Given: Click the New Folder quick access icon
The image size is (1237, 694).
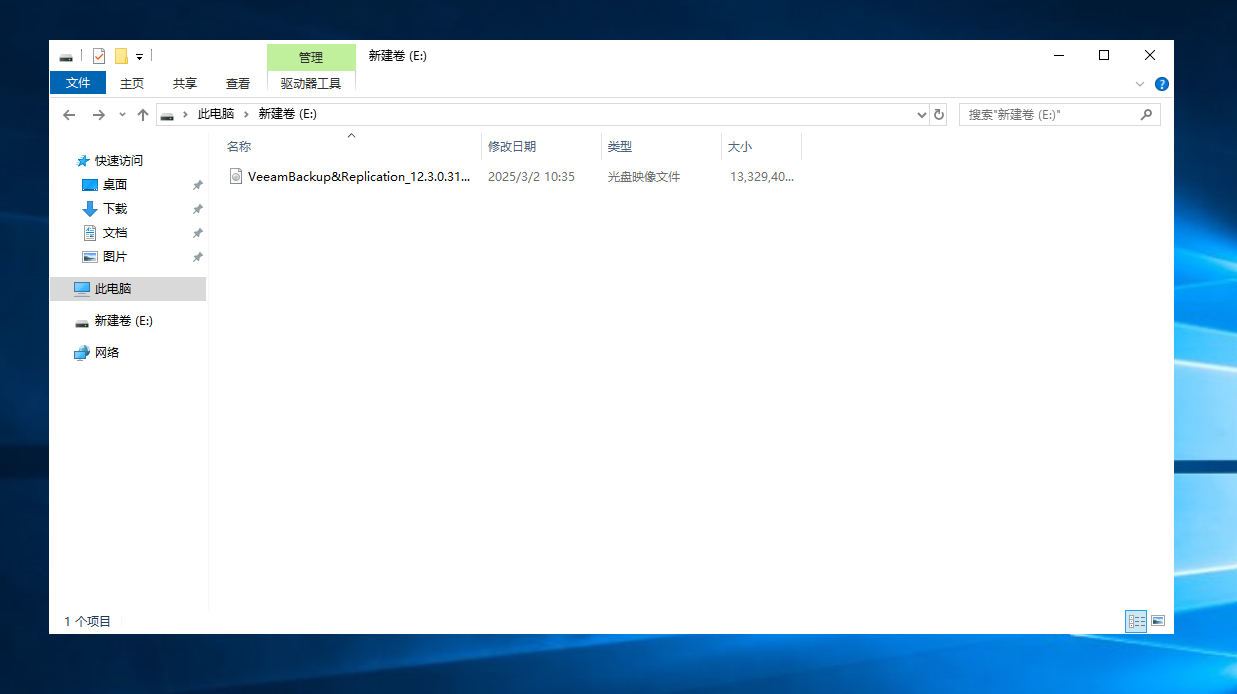Looking at the screenshot, I should coord(121,56).
